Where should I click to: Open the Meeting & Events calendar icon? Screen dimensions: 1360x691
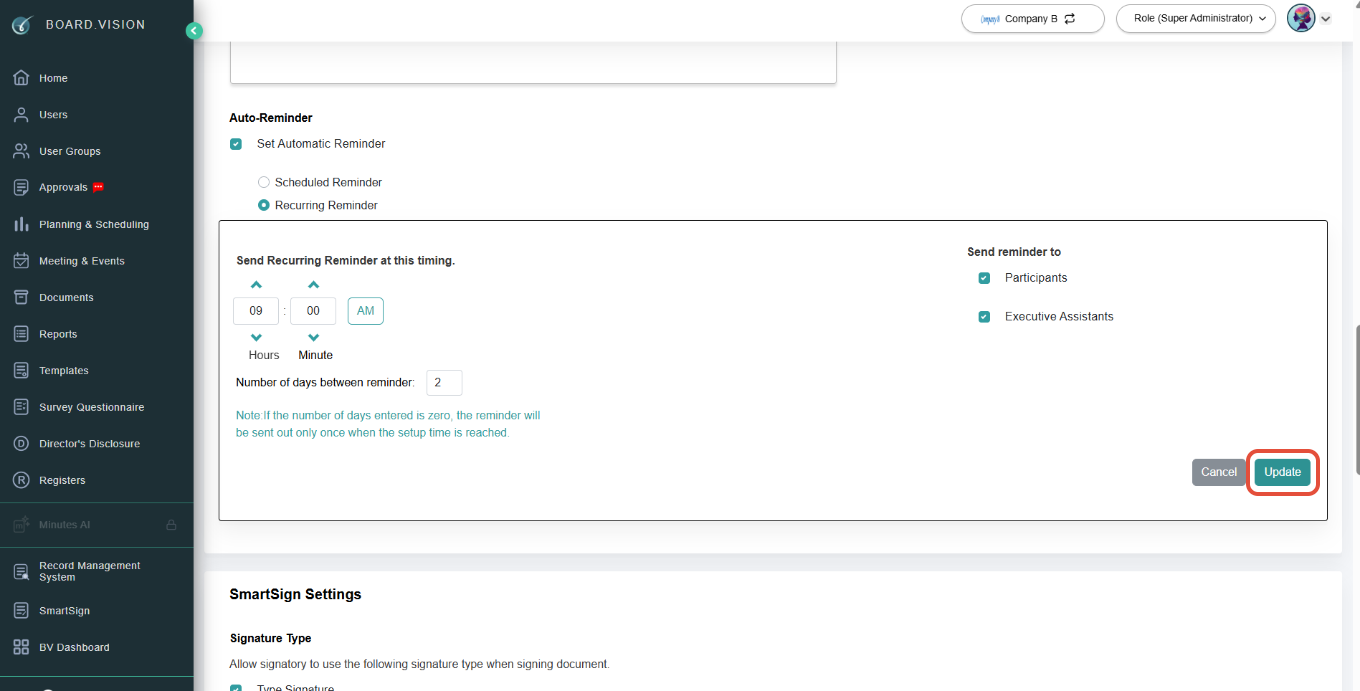[x=21, y=261]
